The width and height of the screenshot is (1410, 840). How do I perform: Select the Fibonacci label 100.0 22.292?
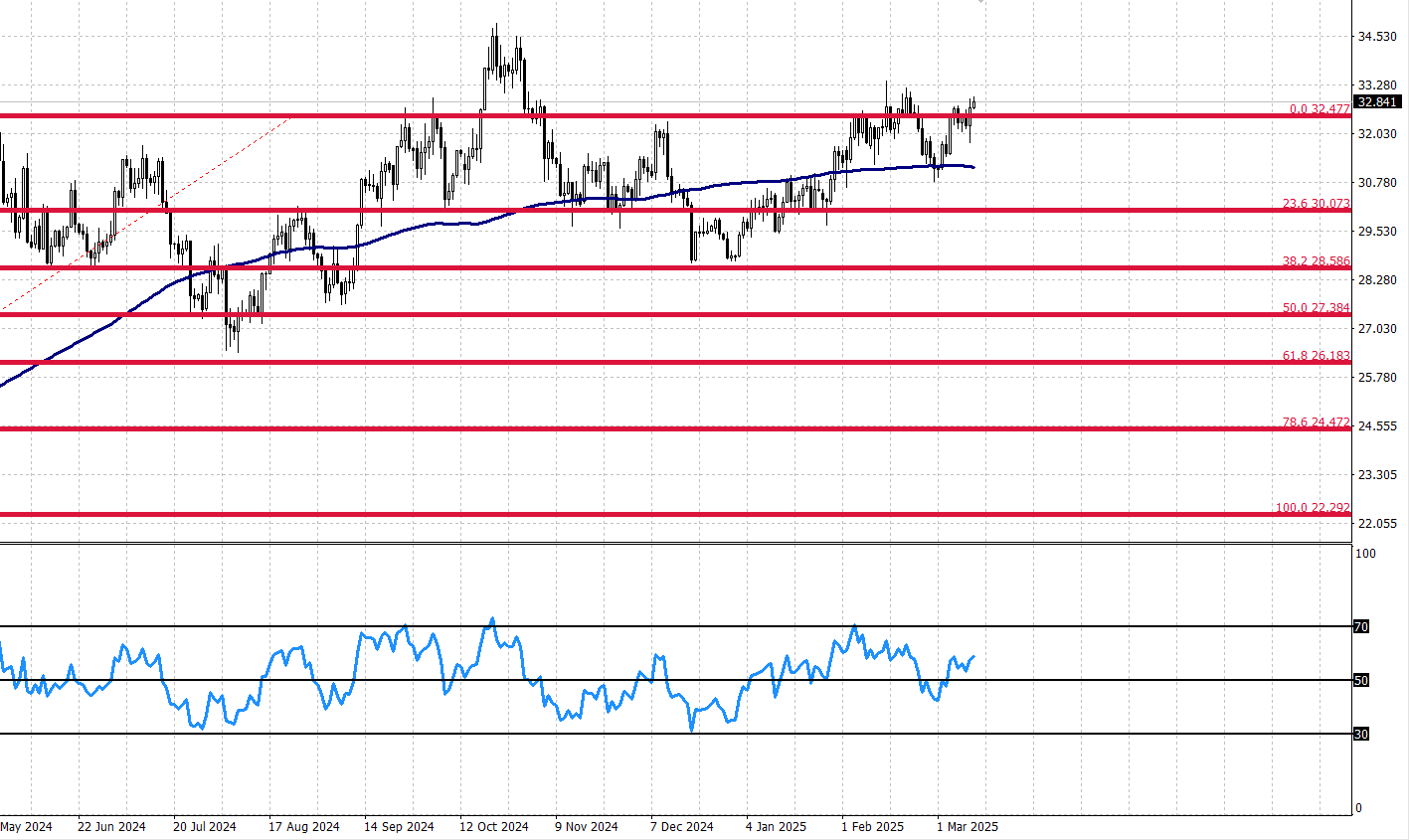[x=1313, y=508]
